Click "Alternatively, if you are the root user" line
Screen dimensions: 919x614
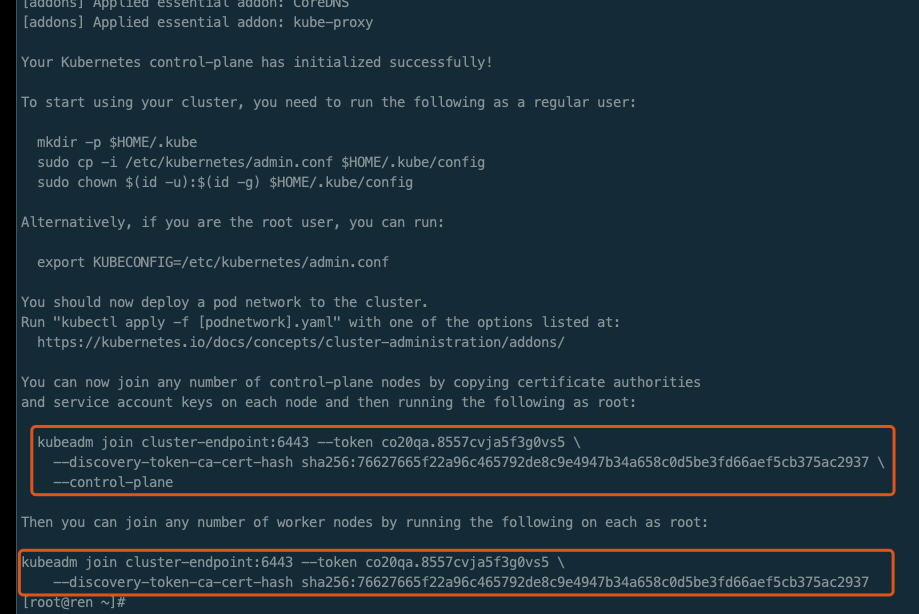point(233,223)
